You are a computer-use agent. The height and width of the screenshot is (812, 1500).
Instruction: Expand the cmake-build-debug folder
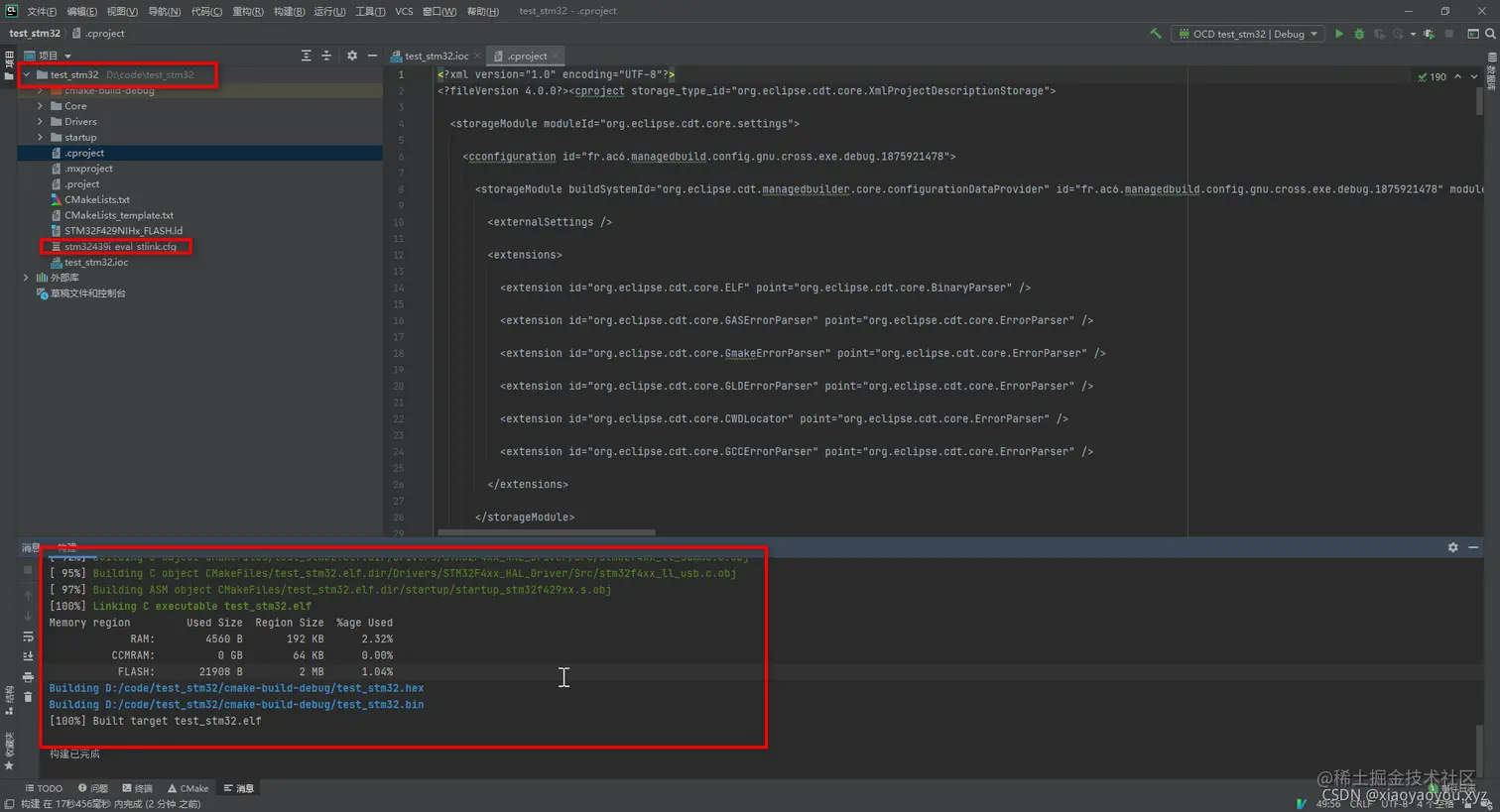point(41,90)
